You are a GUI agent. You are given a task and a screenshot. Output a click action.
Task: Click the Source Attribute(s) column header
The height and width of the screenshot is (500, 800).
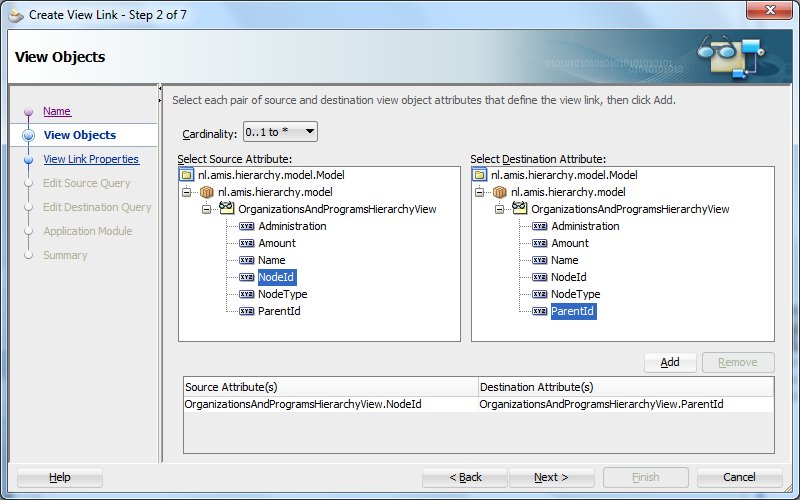pyautogui.click(x=331, y=387)
